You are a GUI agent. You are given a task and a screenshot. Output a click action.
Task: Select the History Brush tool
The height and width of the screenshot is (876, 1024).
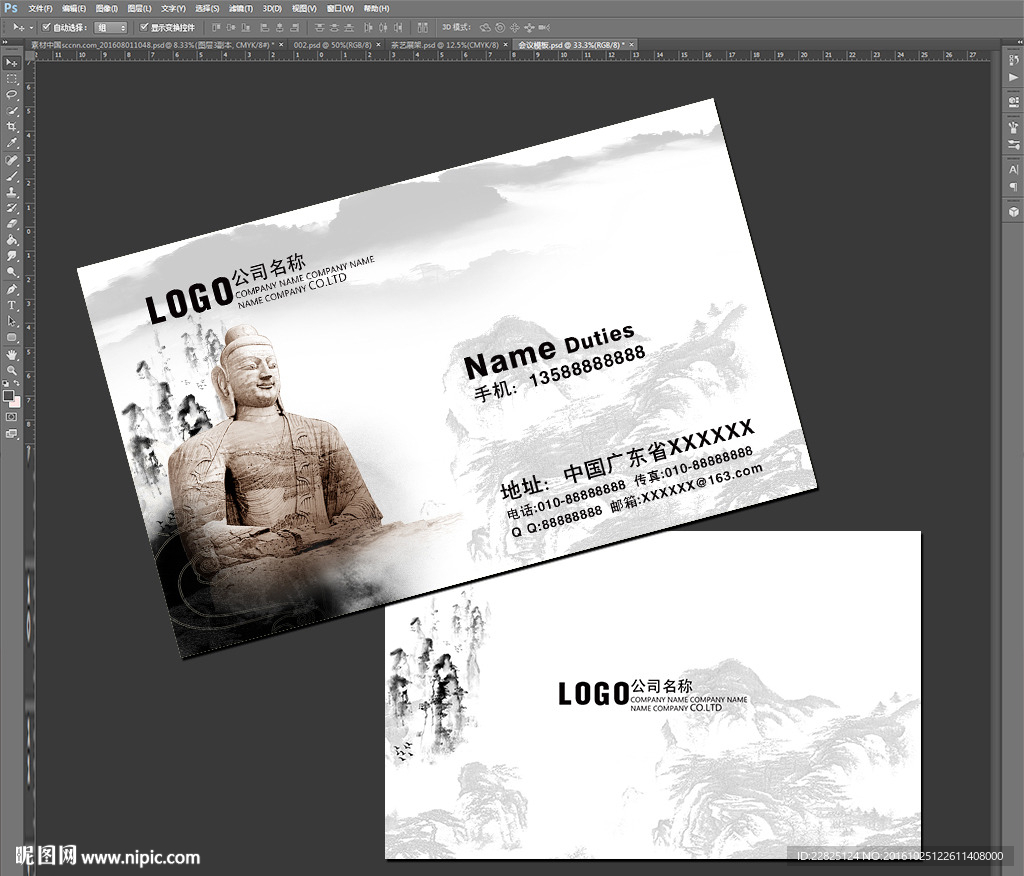point(12,208)
